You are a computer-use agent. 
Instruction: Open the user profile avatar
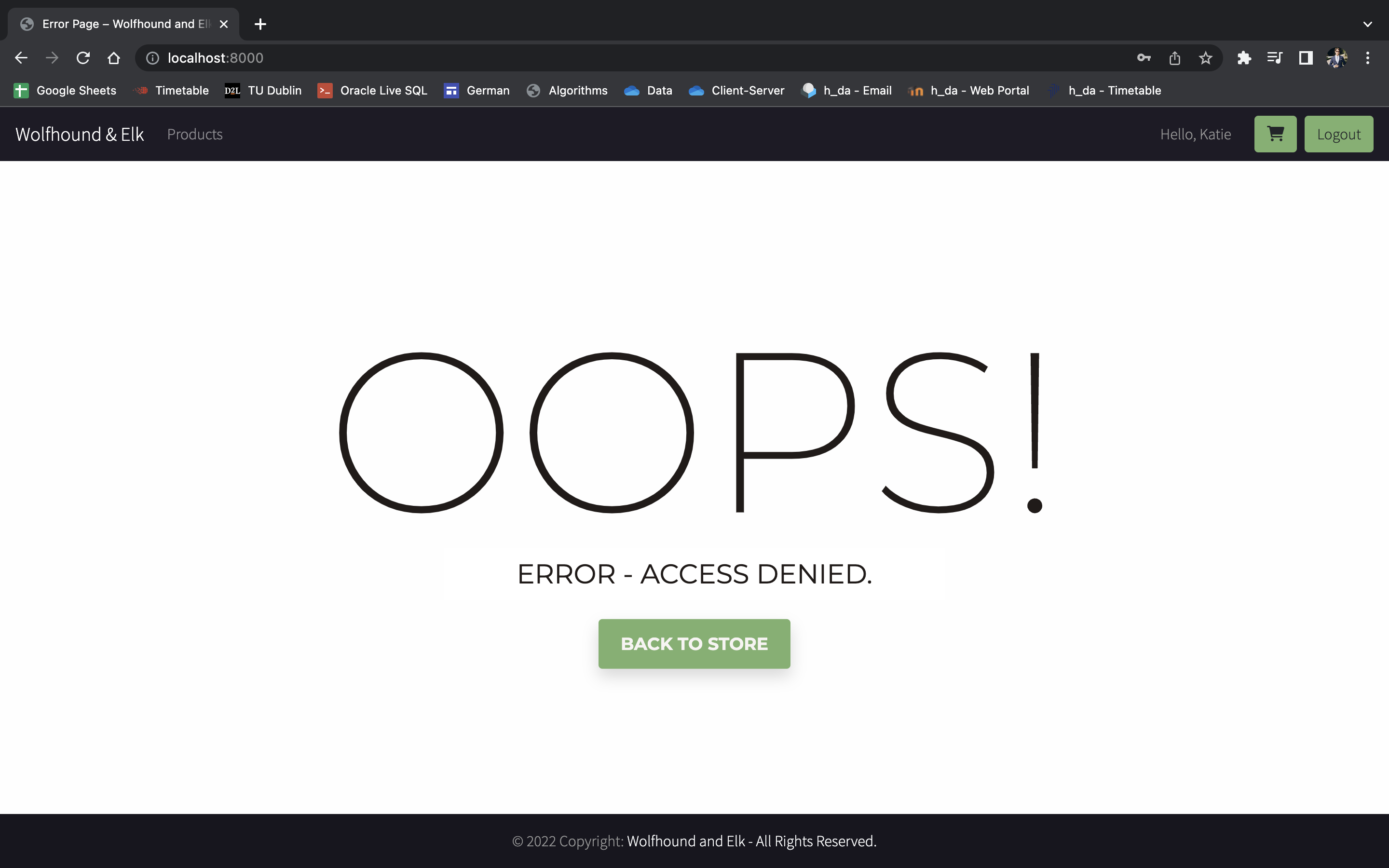(1336, 58)
